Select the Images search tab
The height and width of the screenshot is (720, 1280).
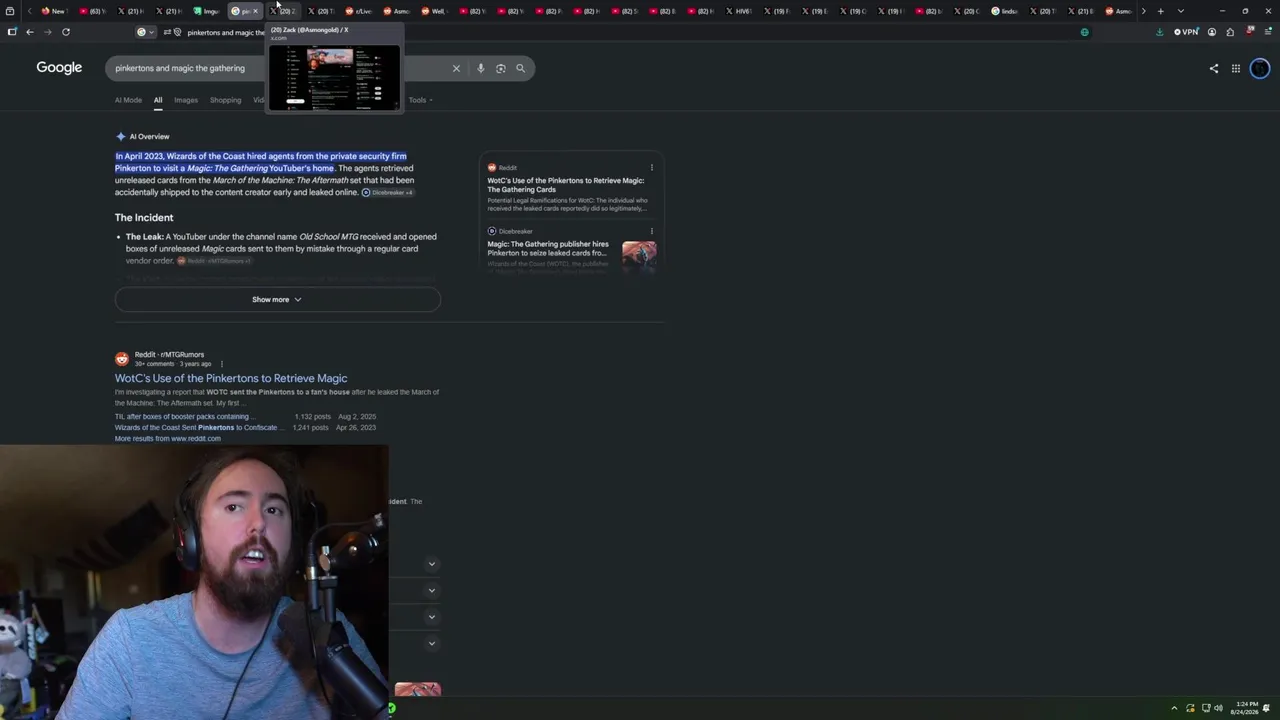(186, 100)
